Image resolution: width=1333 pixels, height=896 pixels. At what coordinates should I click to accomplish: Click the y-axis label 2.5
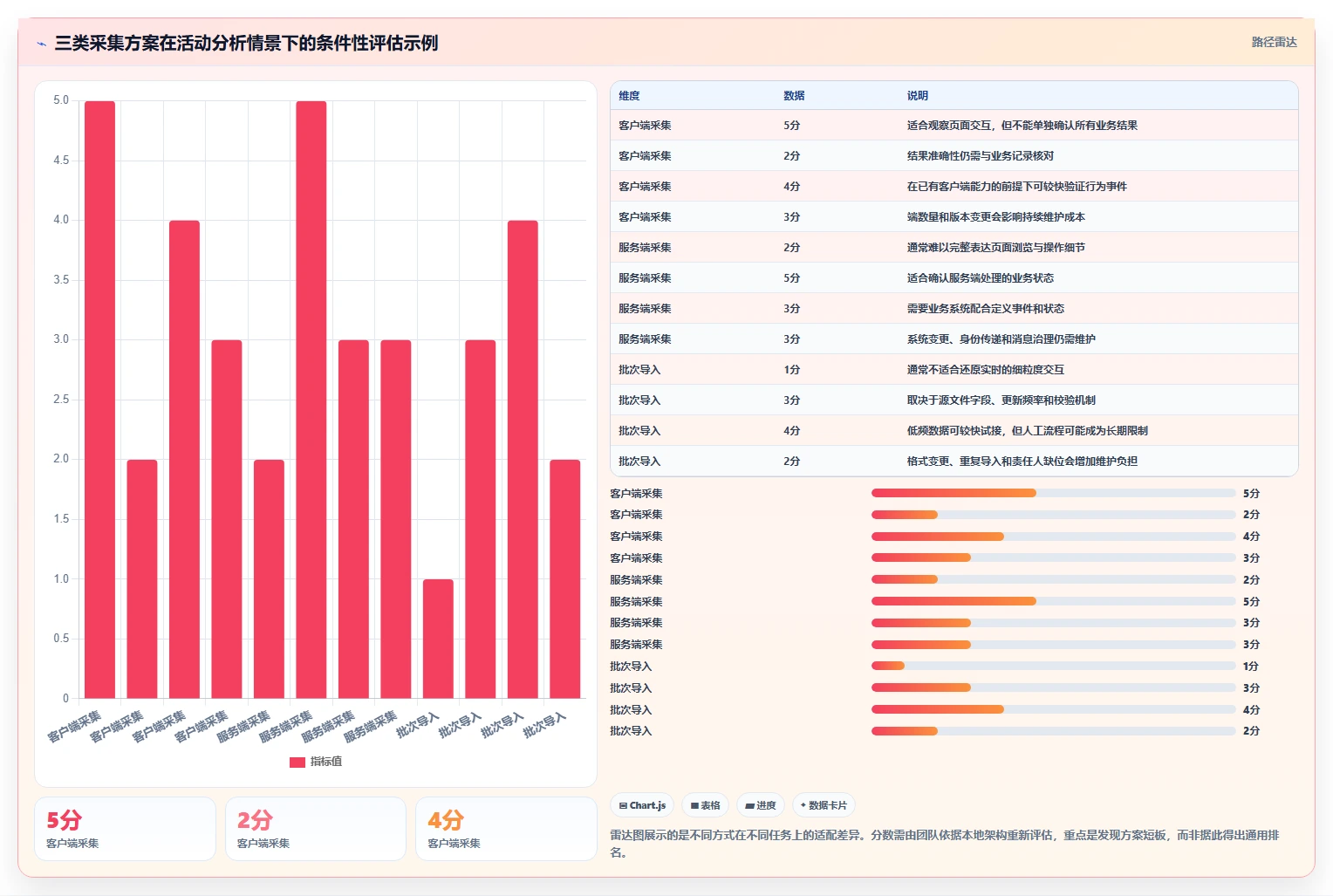(61, 400)
